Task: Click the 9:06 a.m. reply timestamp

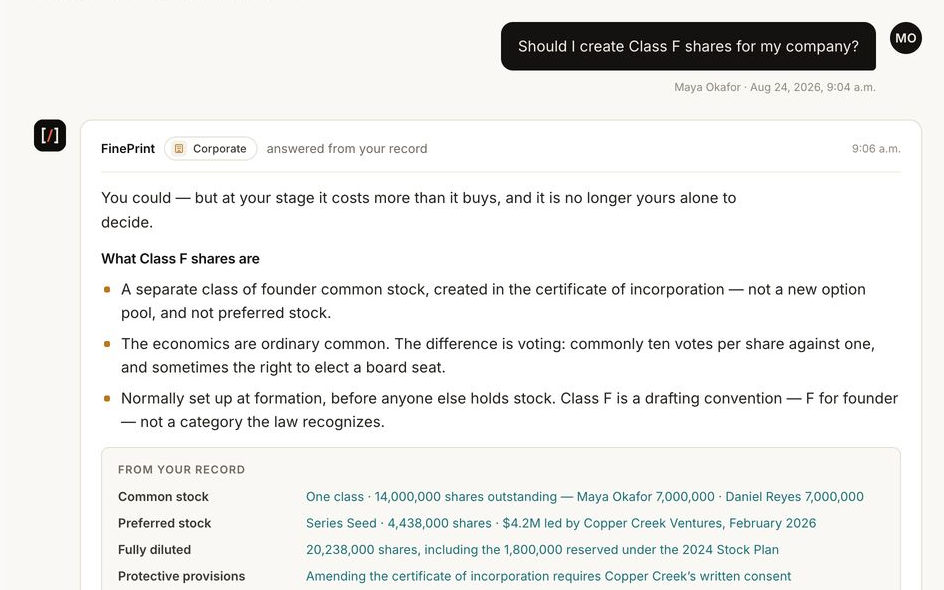Action: tap(876, 149)
